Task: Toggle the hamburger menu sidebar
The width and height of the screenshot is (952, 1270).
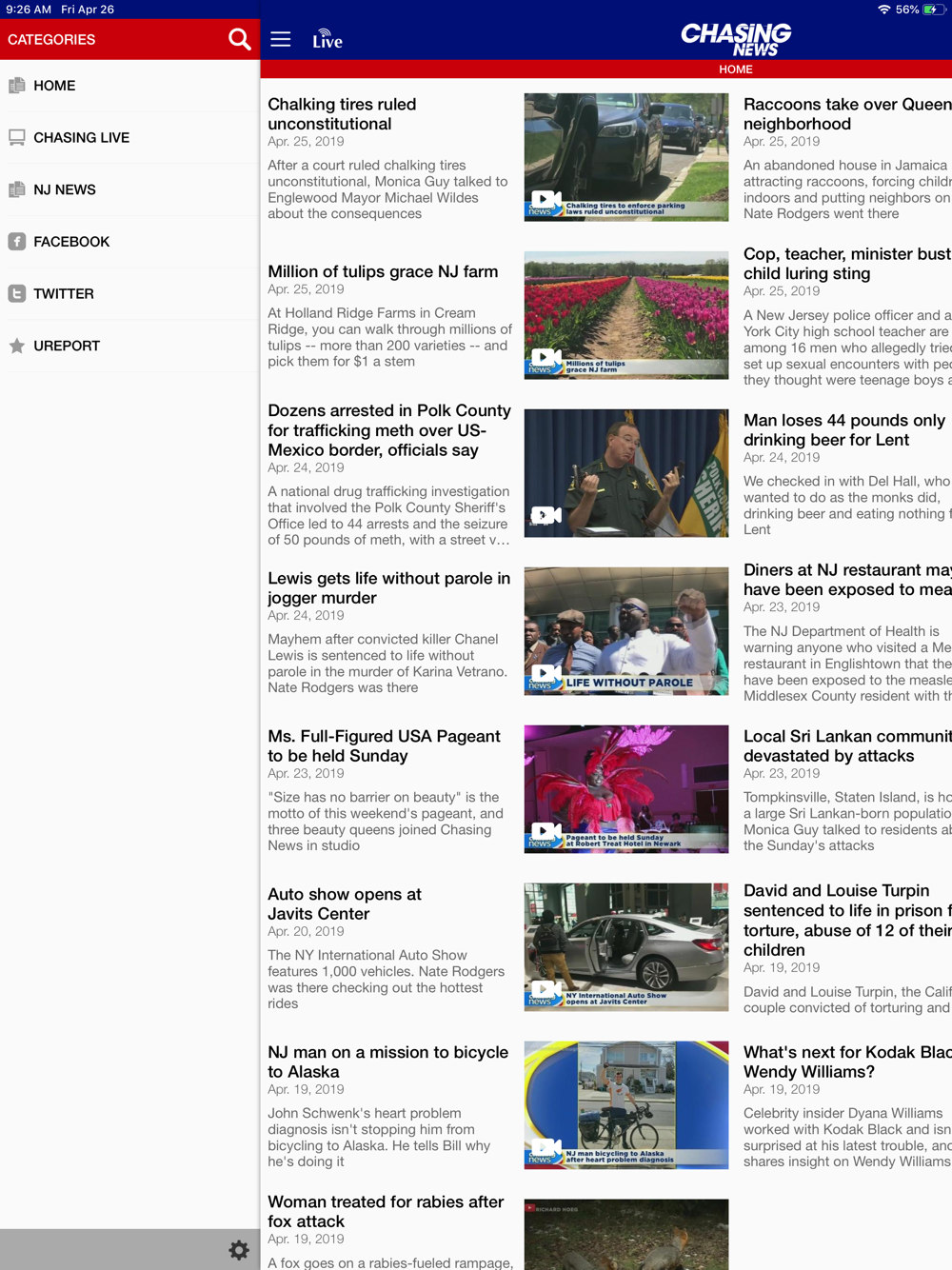Action: click(x=281, y=39)
